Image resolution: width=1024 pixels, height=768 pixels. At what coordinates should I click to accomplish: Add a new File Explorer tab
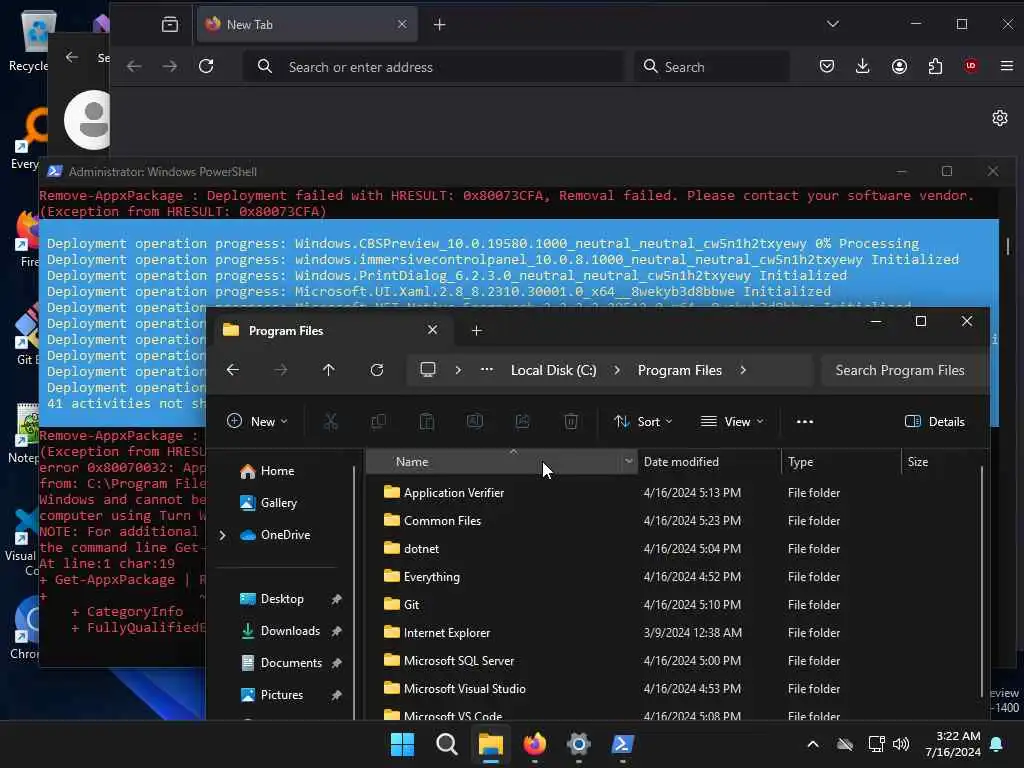477,331
